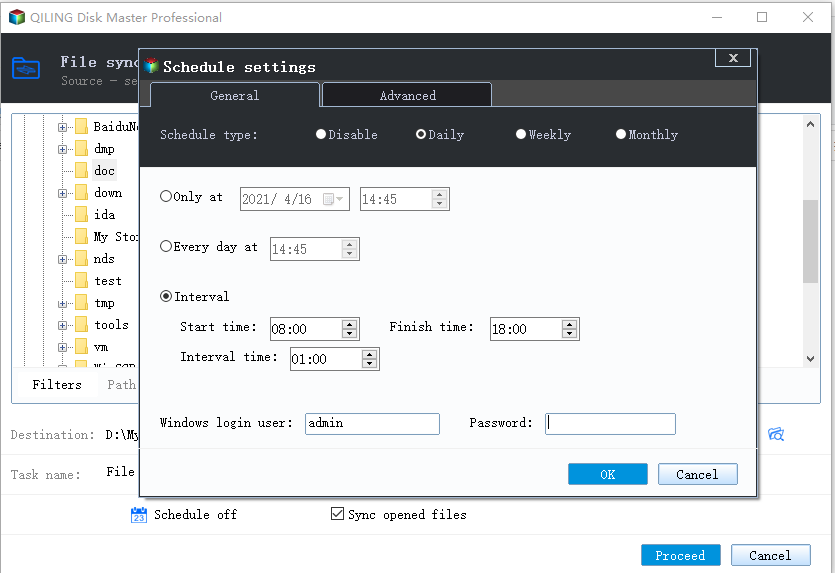Select the test folder in tree

108,281
